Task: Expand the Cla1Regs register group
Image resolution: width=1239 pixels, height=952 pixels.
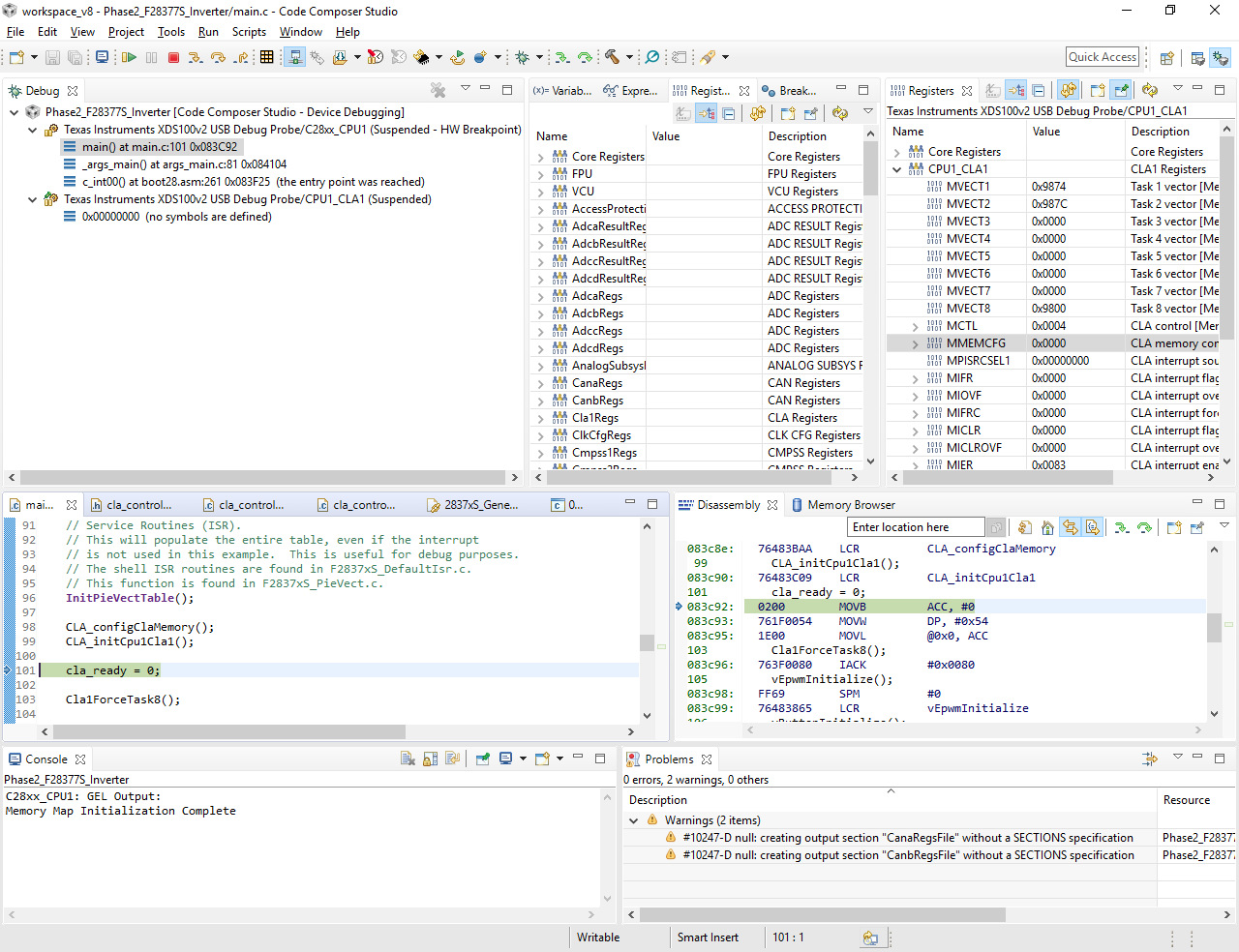Action: pyautogui.click(x=541, y=419)
